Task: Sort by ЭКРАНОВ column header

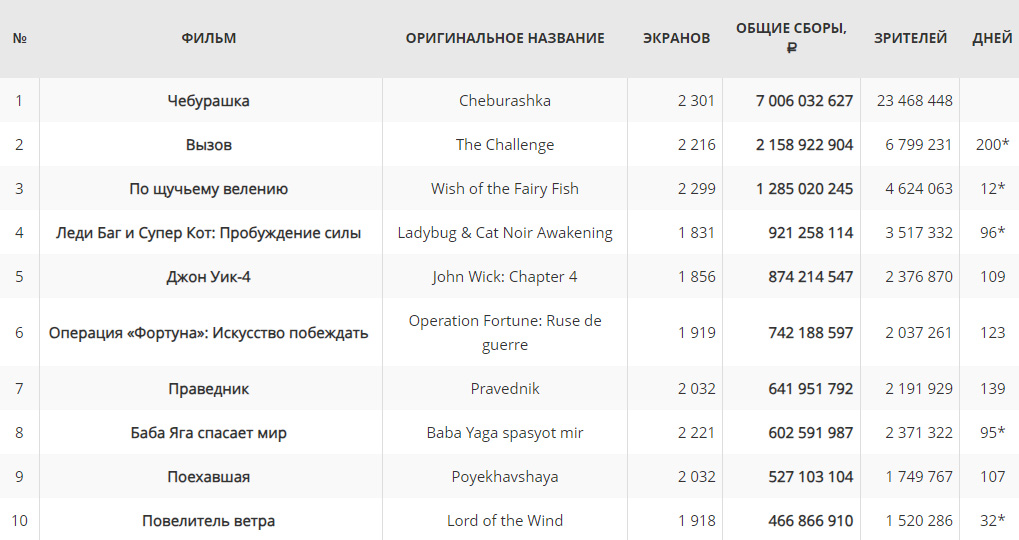Action: point(676,39)
